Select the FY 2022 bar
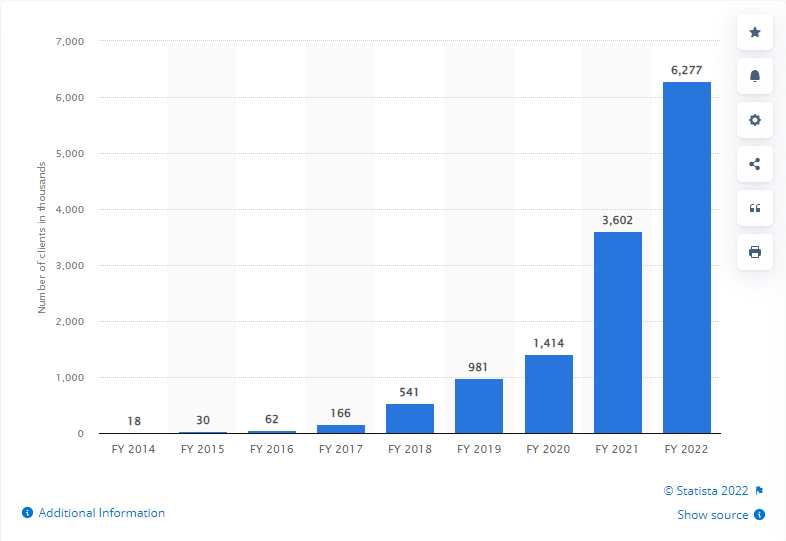The width and height of the screenshot is (786, 541). tap(687, 257)
